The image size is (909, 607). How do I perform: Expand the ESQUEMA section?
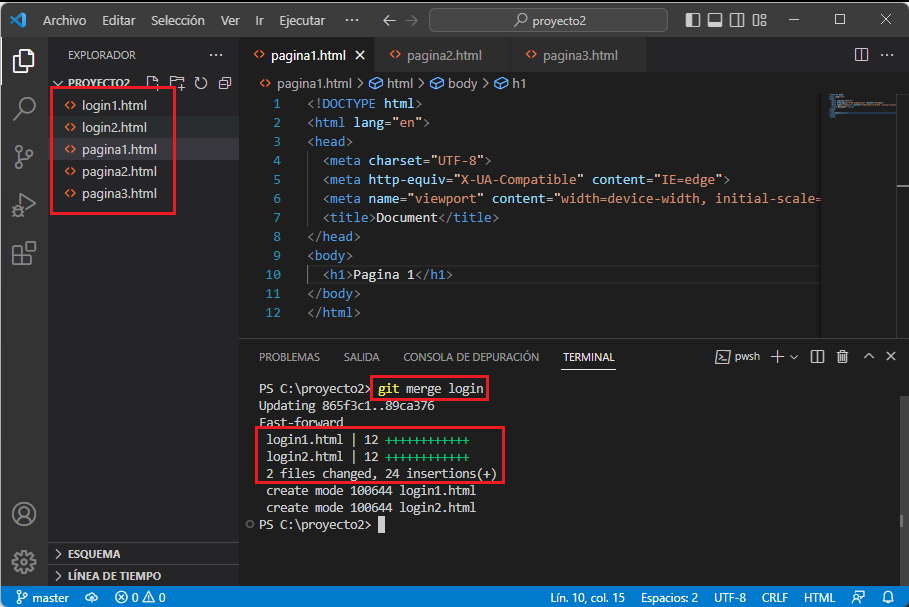pos(144,554)
